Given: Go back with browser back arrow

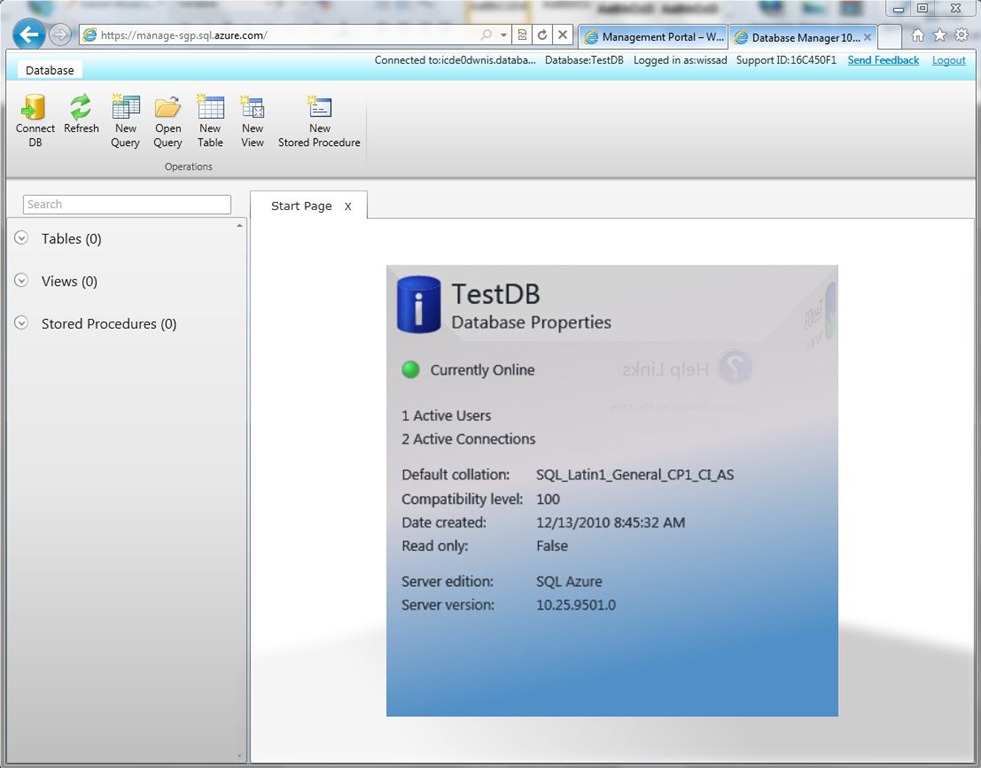Looking at the screenshot, I should [28, 34].
